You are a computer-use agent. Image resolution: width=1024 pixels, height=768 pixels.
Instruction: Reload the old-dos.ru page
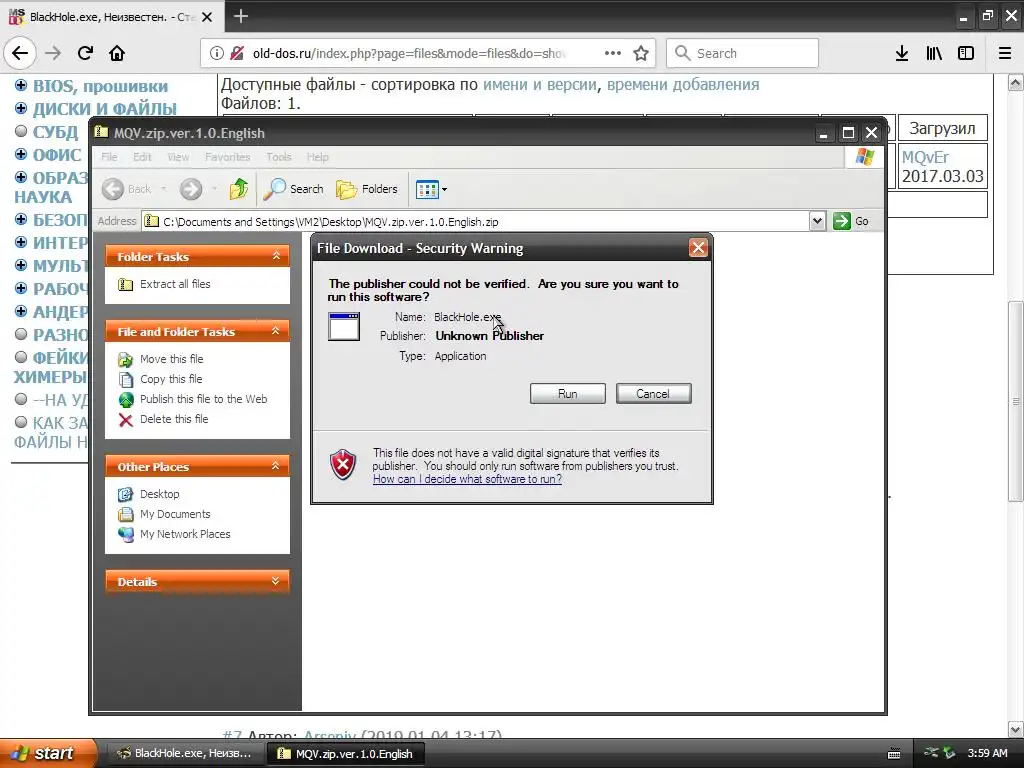pyautogui.click(x=85, y=53)
